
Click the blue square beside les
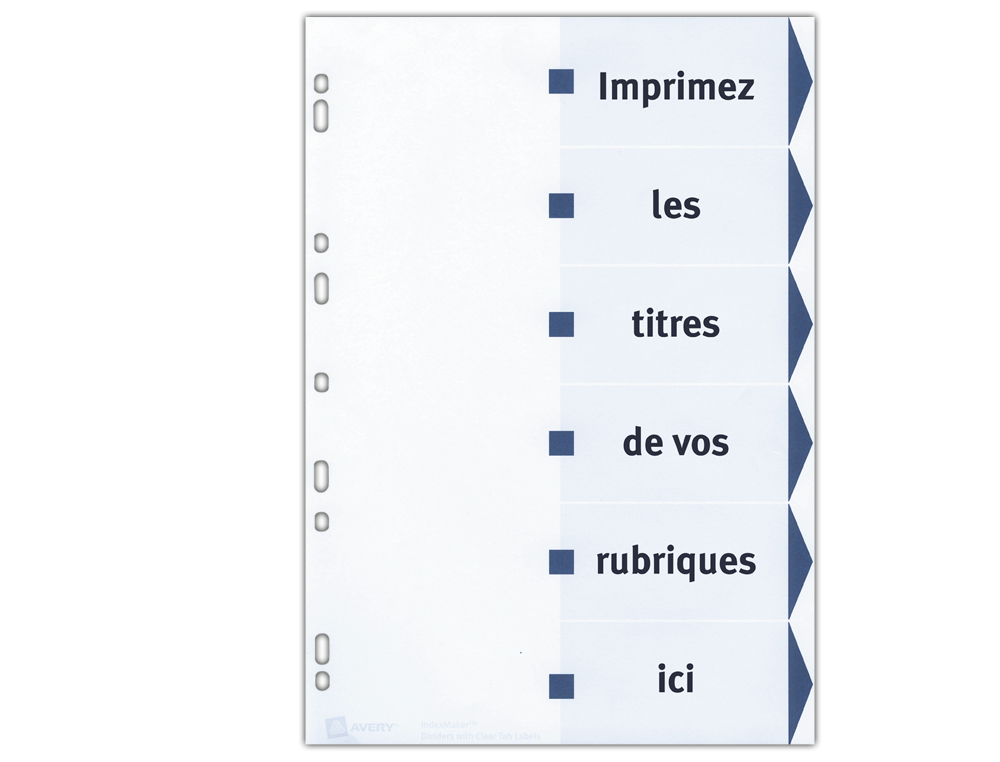561,205
